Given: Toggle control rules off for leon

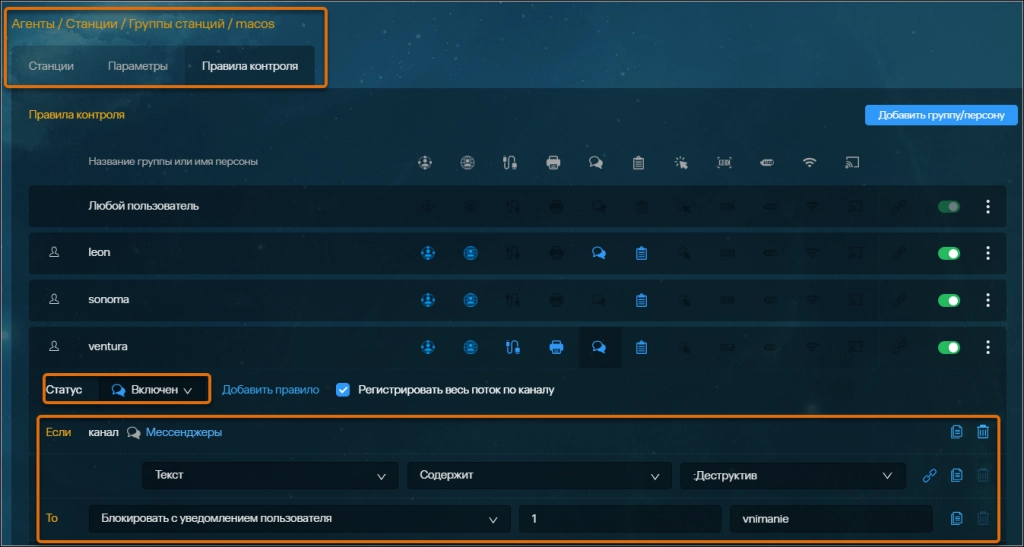Looking at the screenshot, I should (x=948, y=253).
